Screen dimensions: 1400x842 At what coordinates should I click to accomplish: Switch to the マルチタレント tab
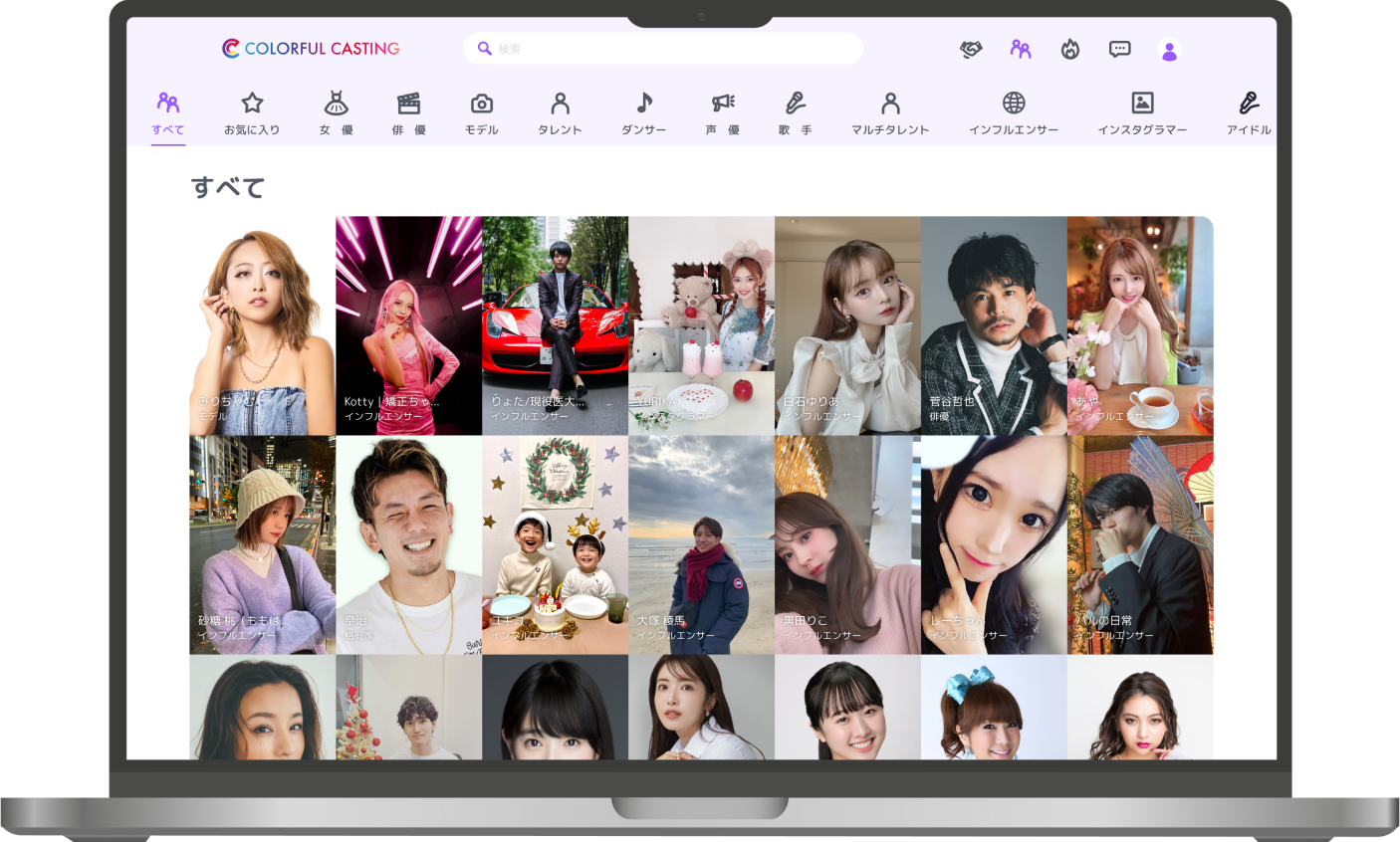coord(890,114)
